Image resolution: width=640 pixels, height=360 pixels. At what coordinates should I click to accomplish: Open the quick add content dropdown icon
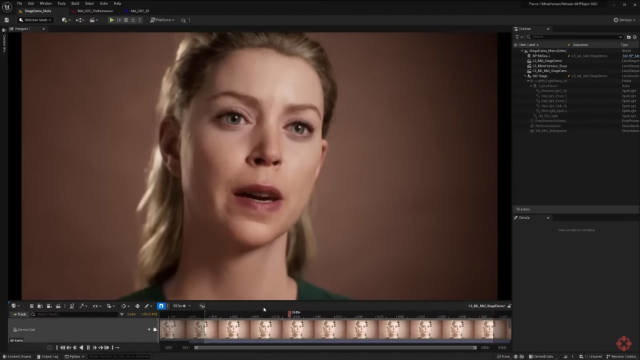[x=65, y=20]
